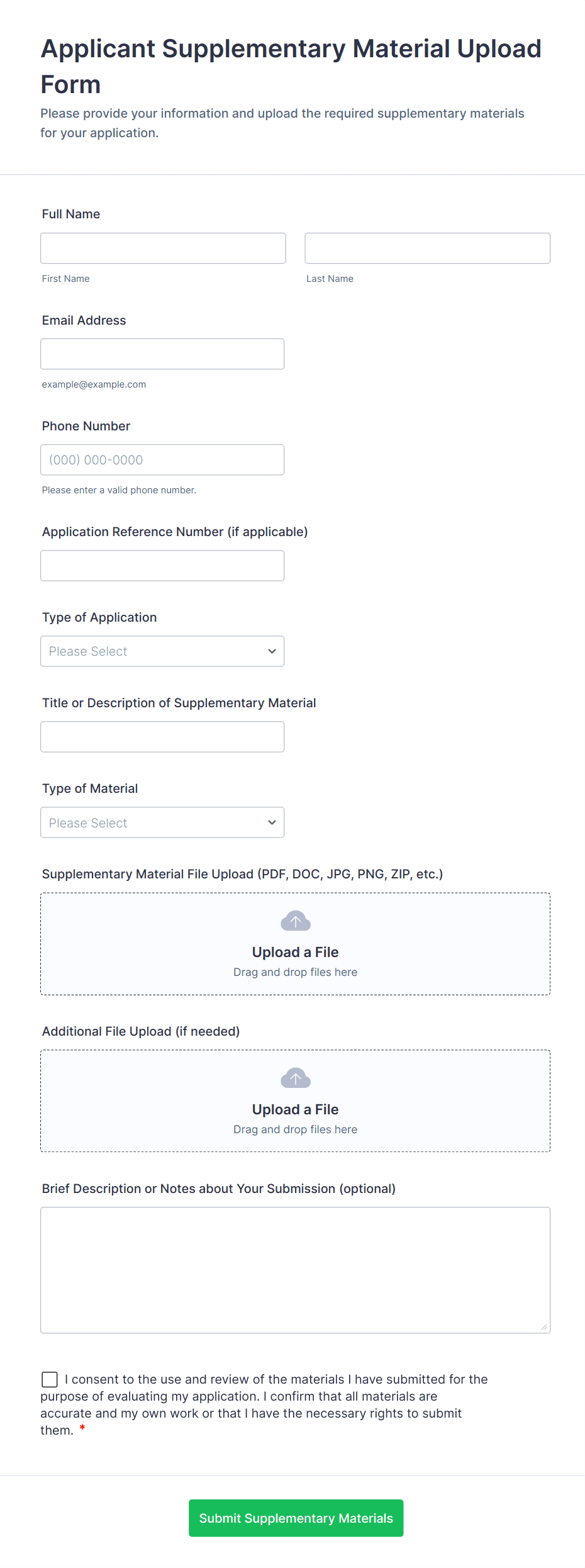Click the Title or Description of Supplementary Material field
This screenshot has height=1568, width=585.
162,737
